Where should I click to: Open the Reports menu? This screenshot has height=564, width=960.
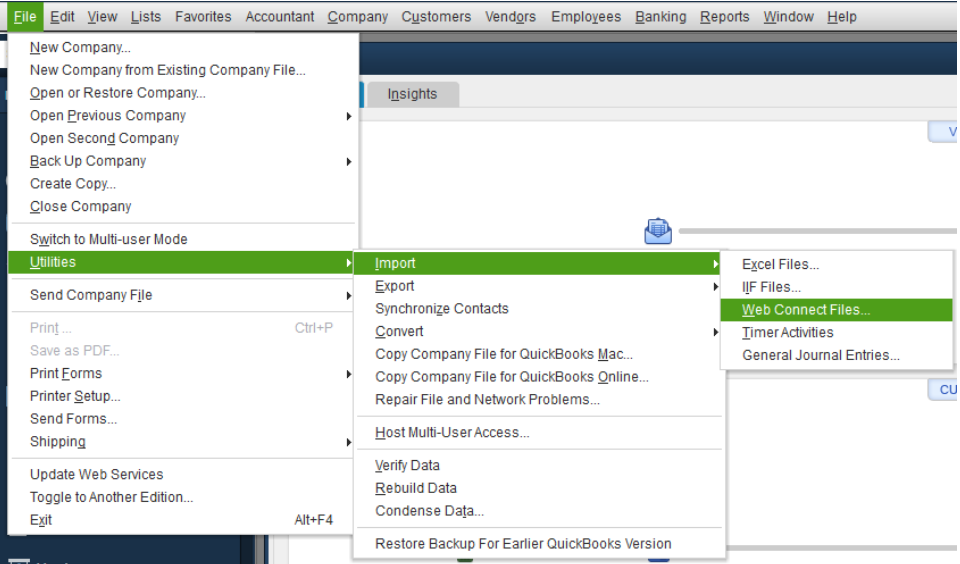(725, 17)
